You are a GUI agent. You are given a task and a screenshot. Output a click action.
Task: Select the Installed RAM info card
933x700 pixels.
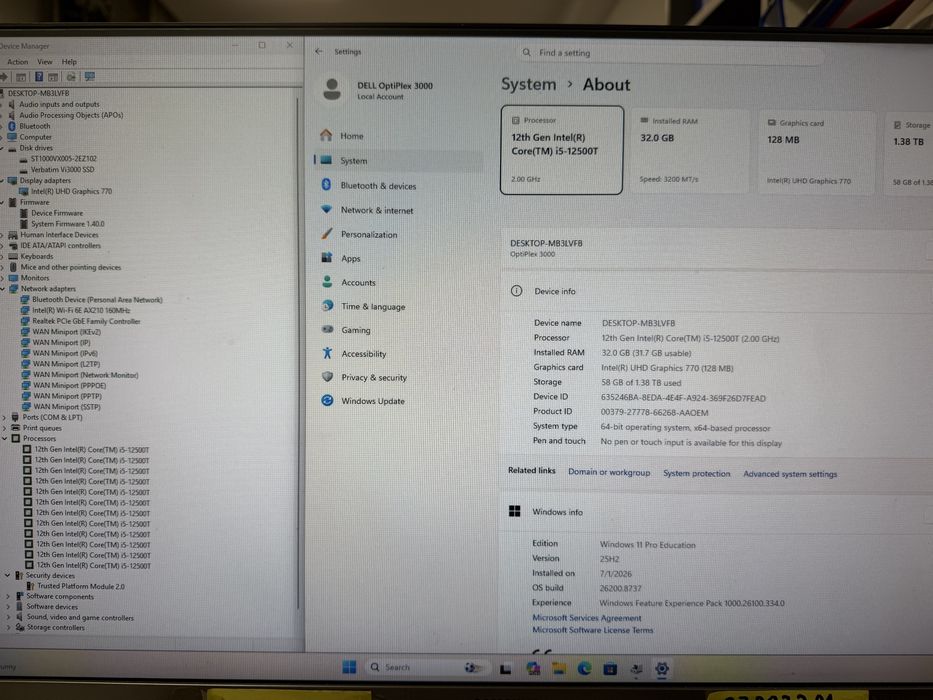tap(690, 151)
